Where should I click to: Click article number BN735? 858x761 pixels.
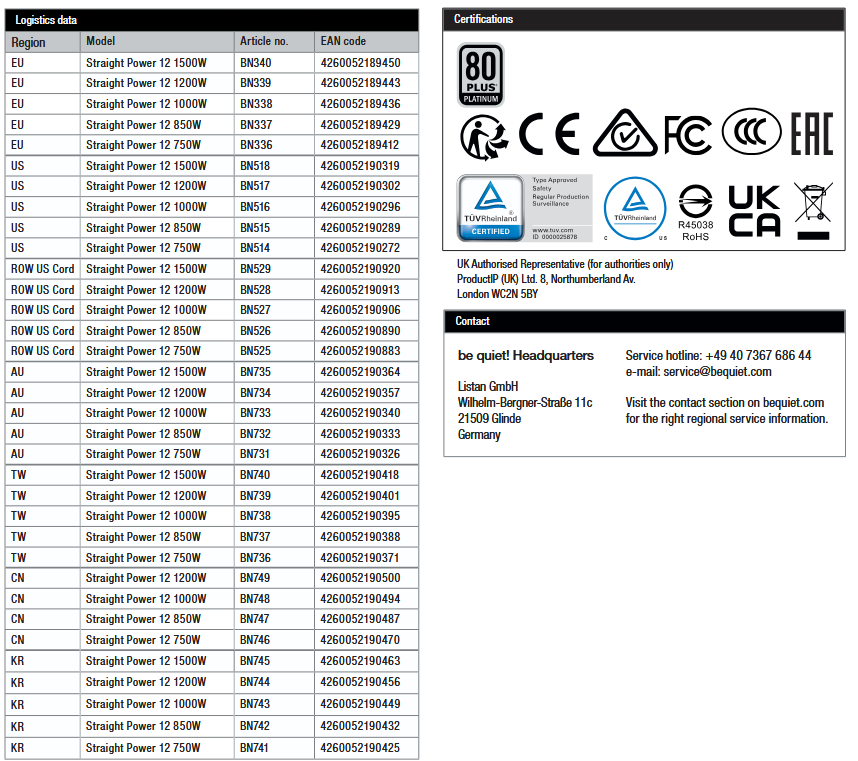point(255,371)
